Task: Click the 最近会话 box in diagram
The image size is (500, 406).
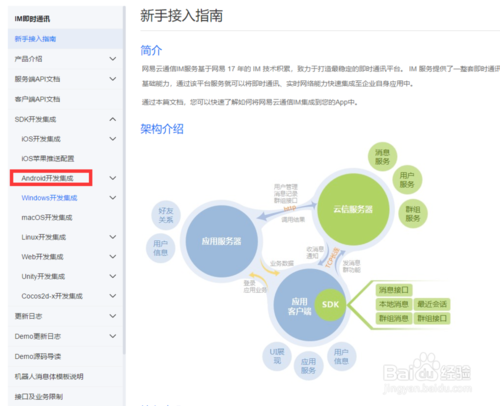Action: (432, 304)
